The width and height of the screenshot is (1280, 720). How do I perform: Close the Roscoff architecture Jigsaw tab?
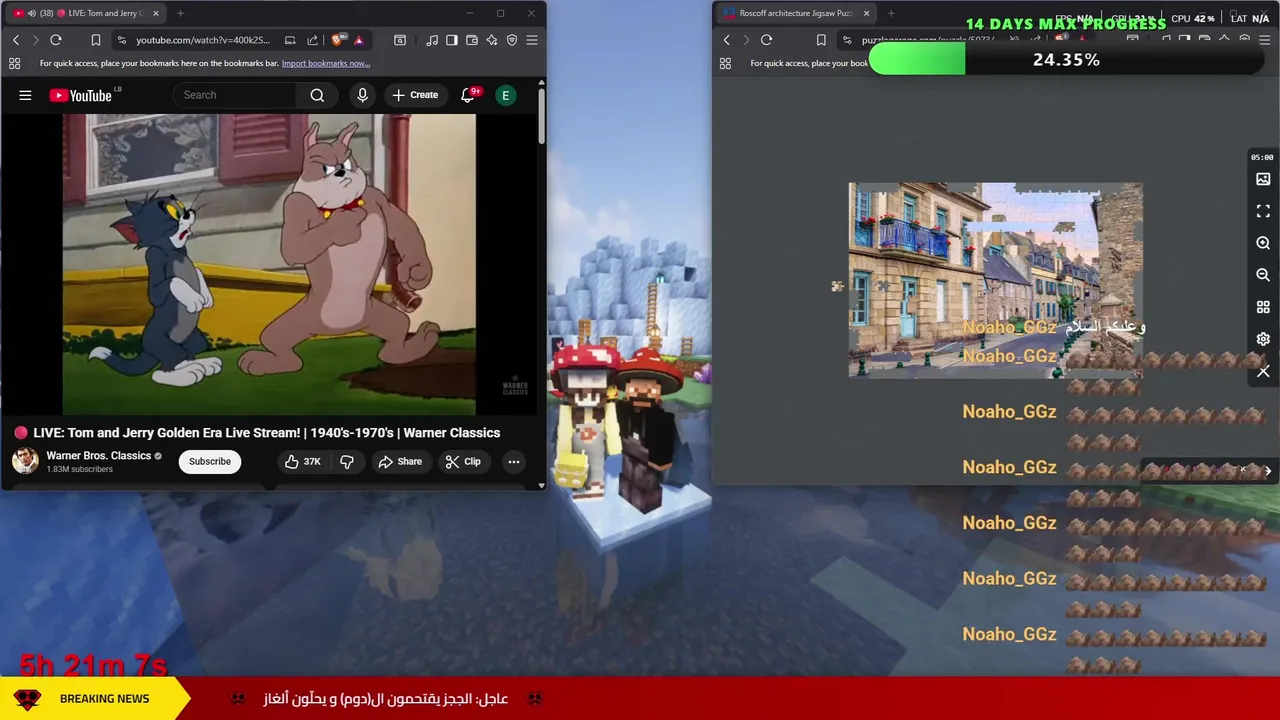867,13
